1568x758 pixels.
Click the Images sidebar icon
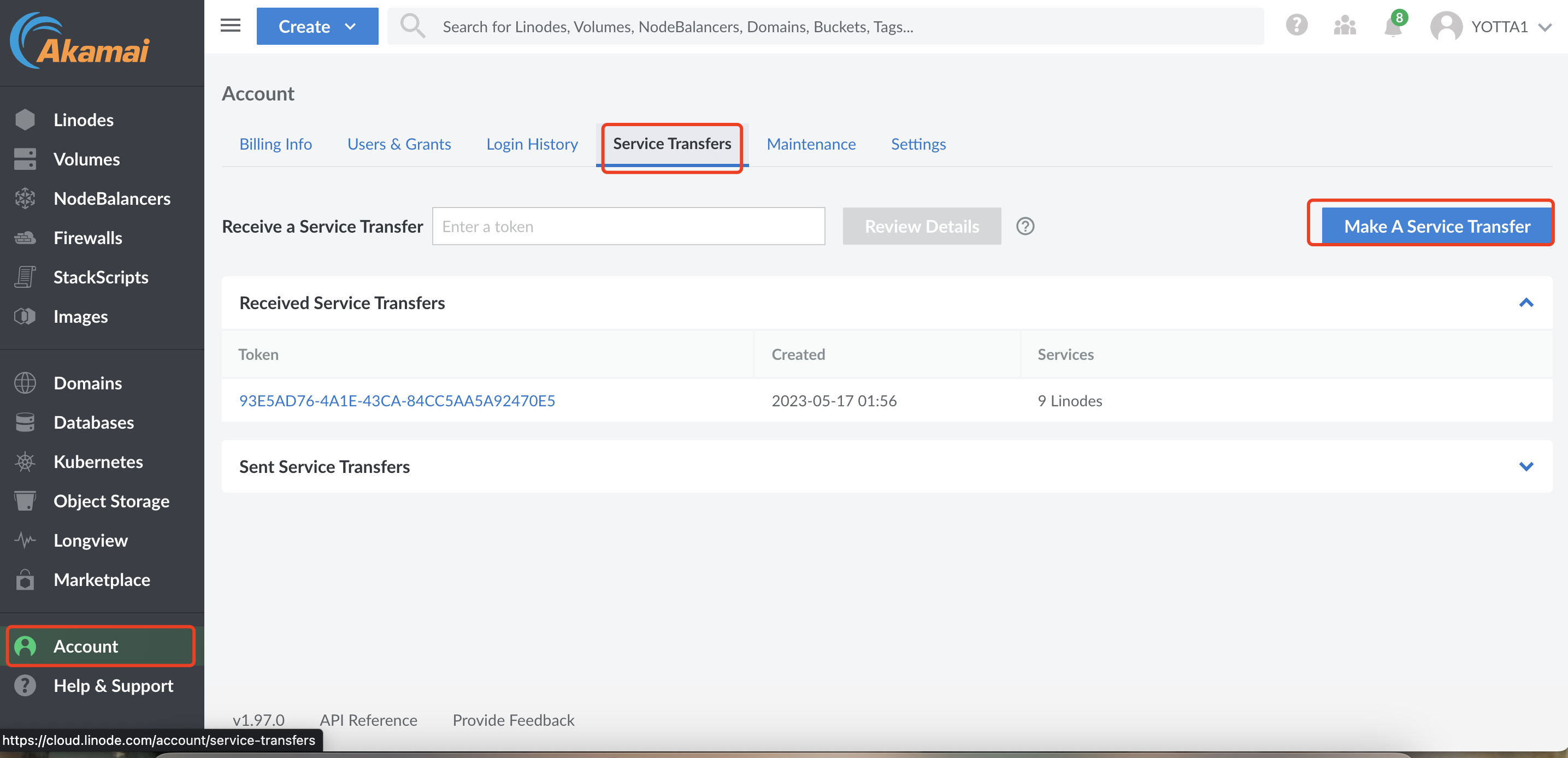pos(25,316)
